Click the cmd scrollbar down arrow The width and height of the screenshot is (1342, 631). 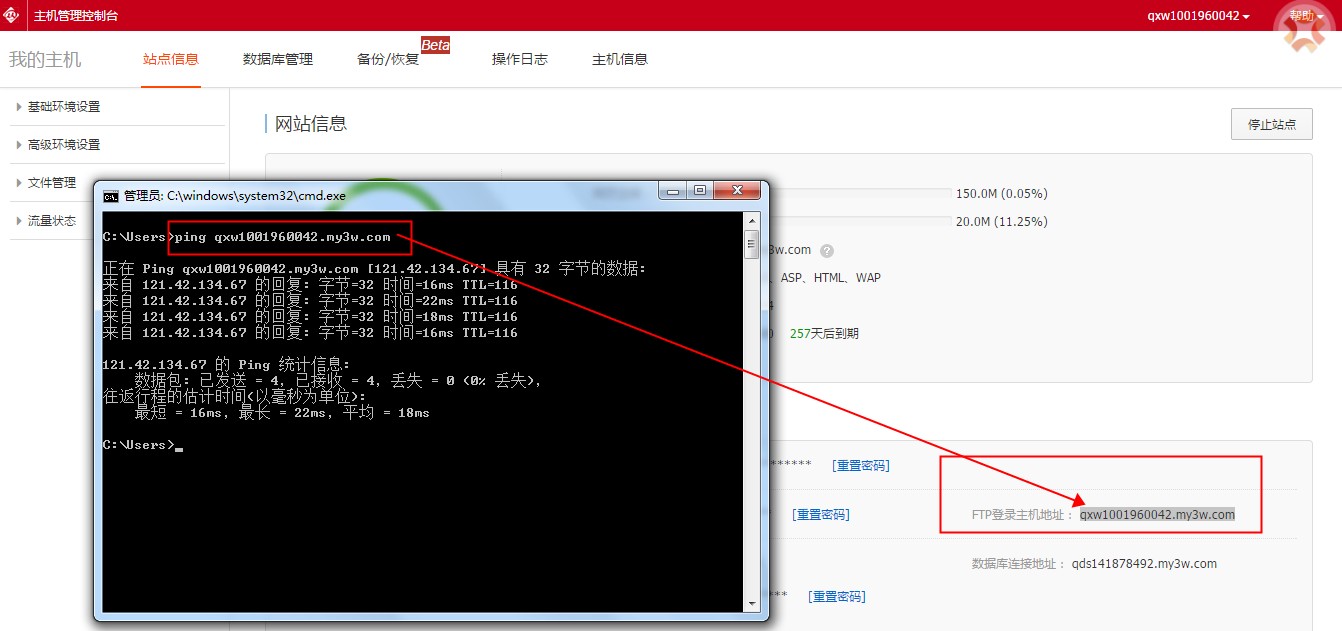[x=752, y=604]
